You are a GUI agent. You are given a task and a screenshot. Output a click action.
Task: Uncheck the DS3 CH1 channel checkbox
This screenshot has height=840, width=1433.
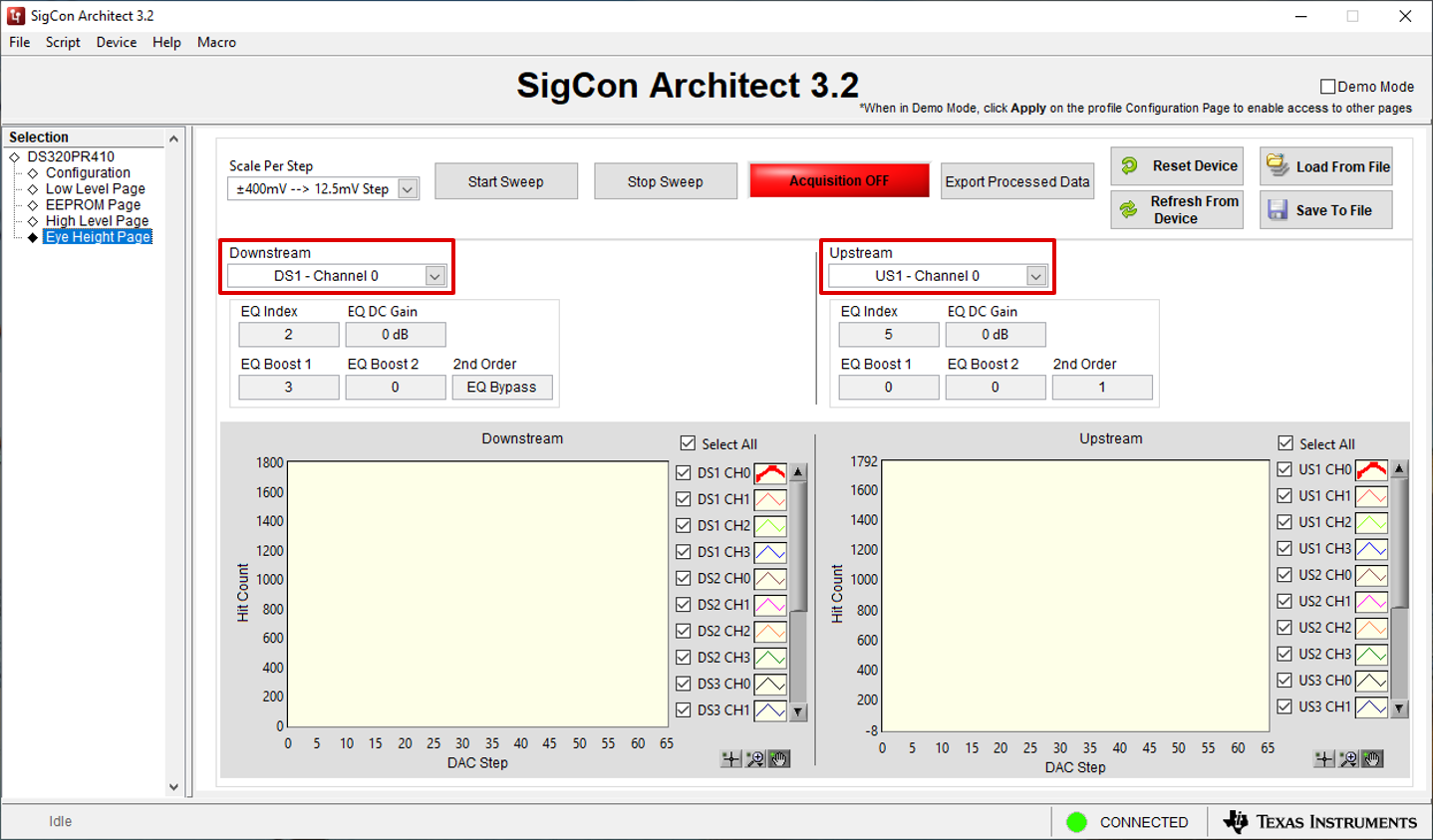click(684, 710)
